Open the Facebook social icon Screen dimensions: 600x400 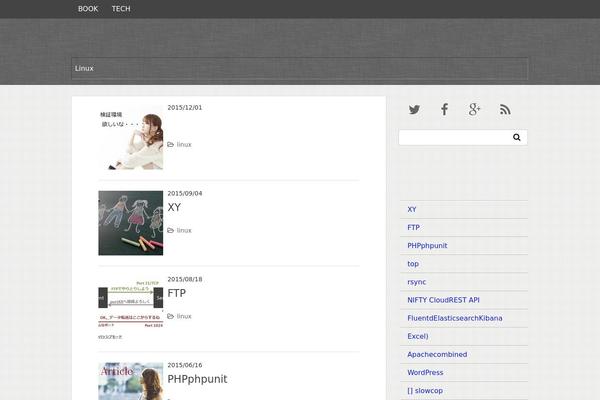point(444,110)
